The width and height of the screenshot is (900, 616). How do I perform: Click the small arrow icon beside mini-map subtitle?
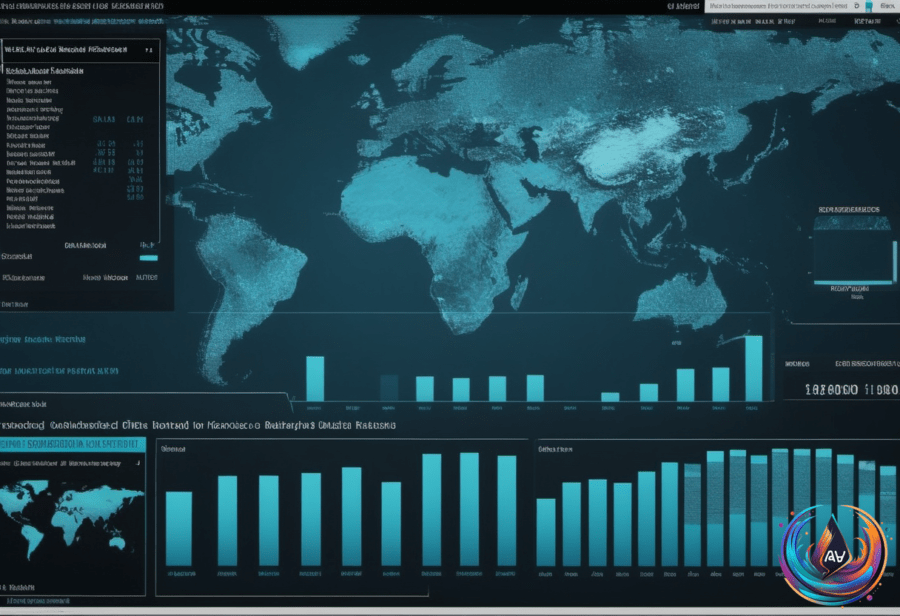click(x=138, y=462)
